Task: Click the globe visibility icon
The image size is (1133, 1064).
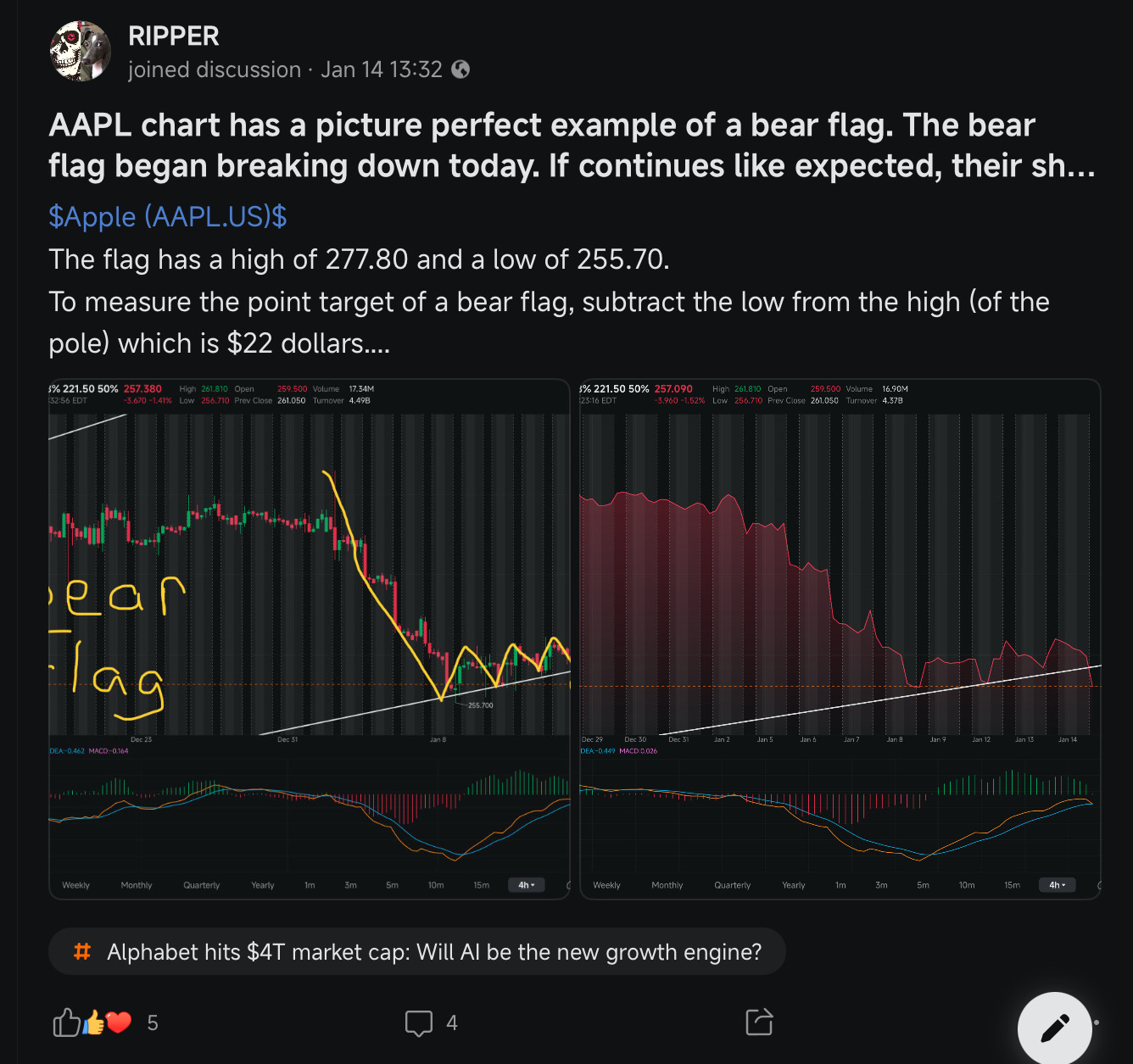Action: 460,70
